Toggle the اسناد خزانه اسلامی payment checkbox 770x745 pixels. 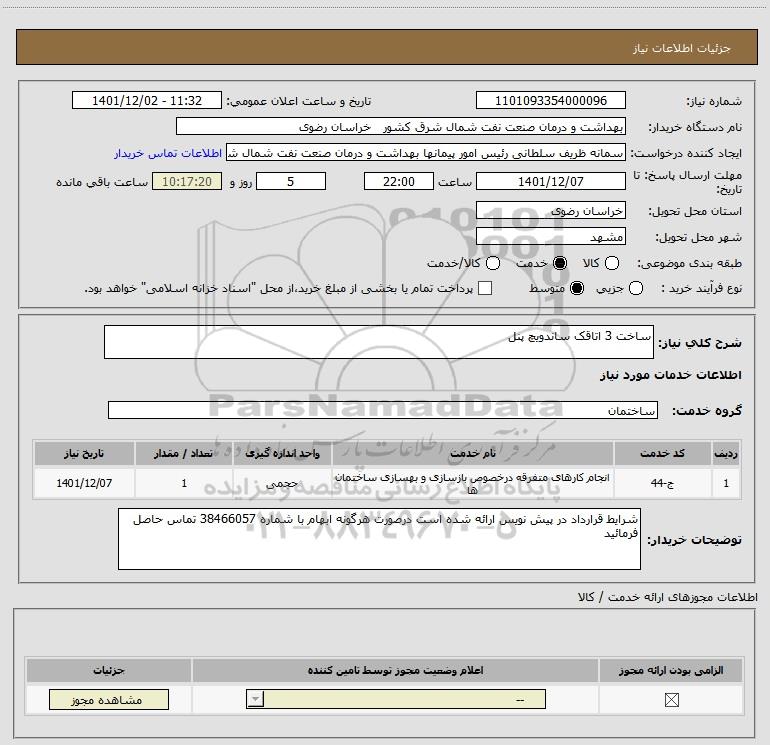[x=485, y=288]
